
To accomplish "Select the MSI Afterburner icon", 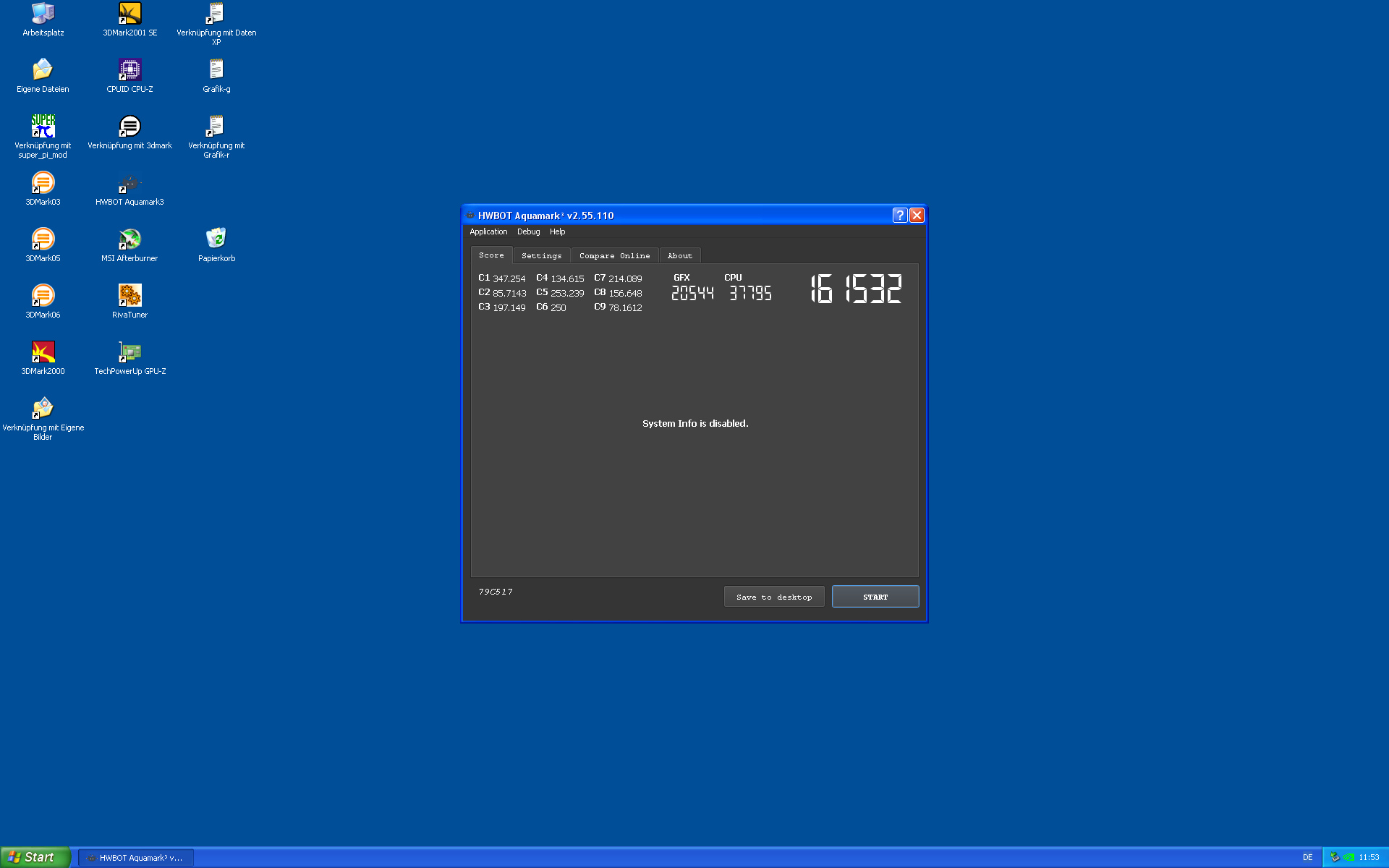I will [x=129, y=245].
